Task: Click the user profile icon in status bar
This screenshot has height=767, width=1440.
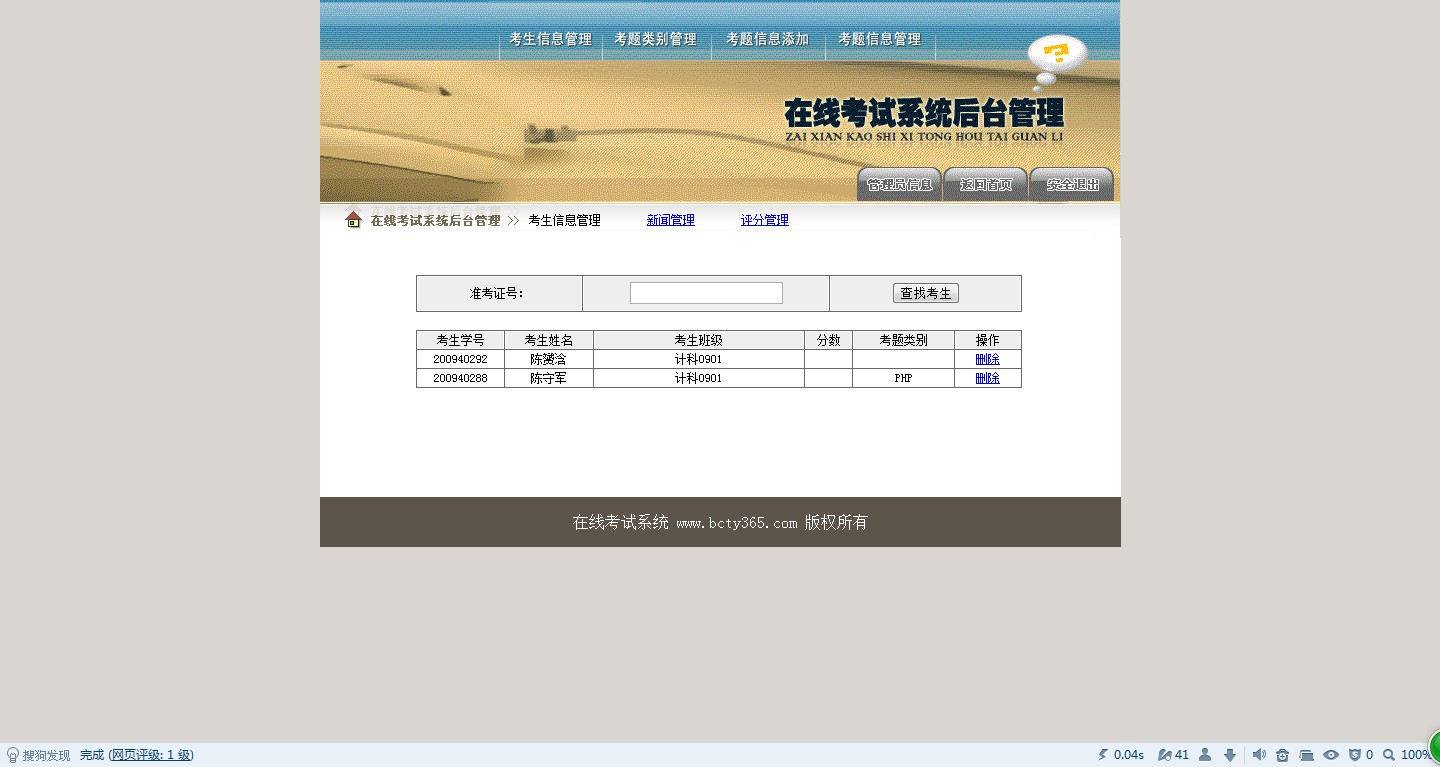Action: tap(1205, 755)
